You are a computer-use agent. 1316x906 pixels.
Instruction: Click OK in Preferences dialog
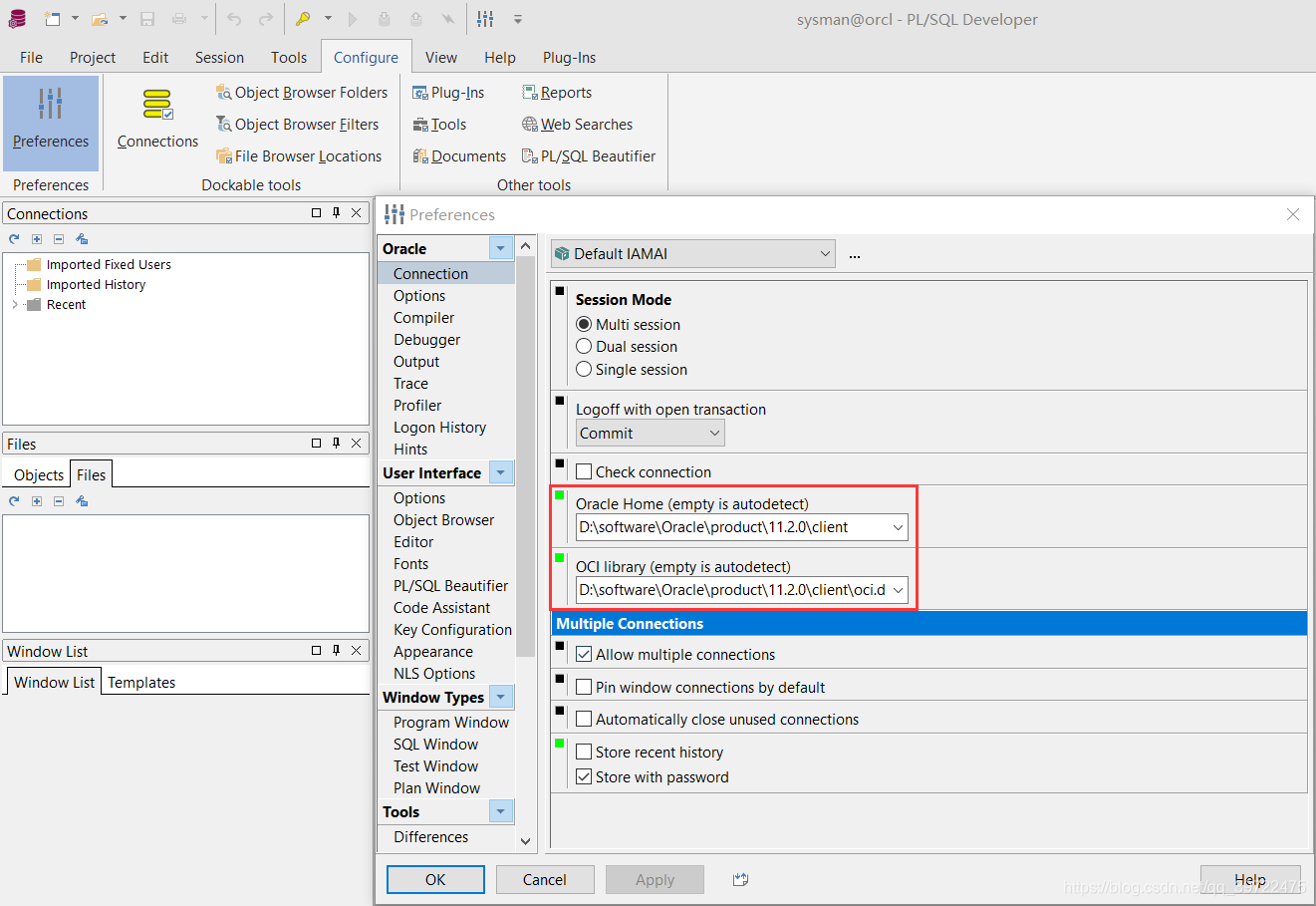pos(435,879)
